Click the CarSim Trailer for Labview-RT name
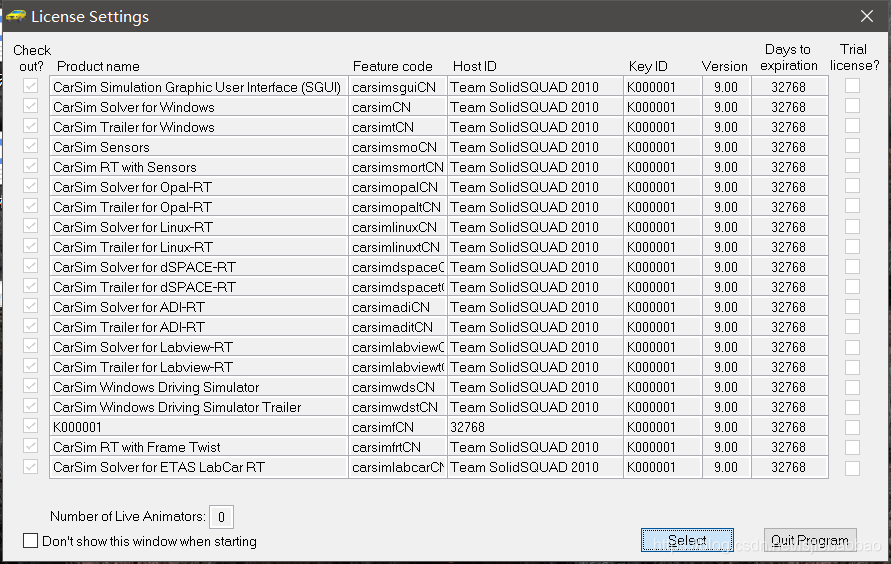 click(x=199, y=367)
